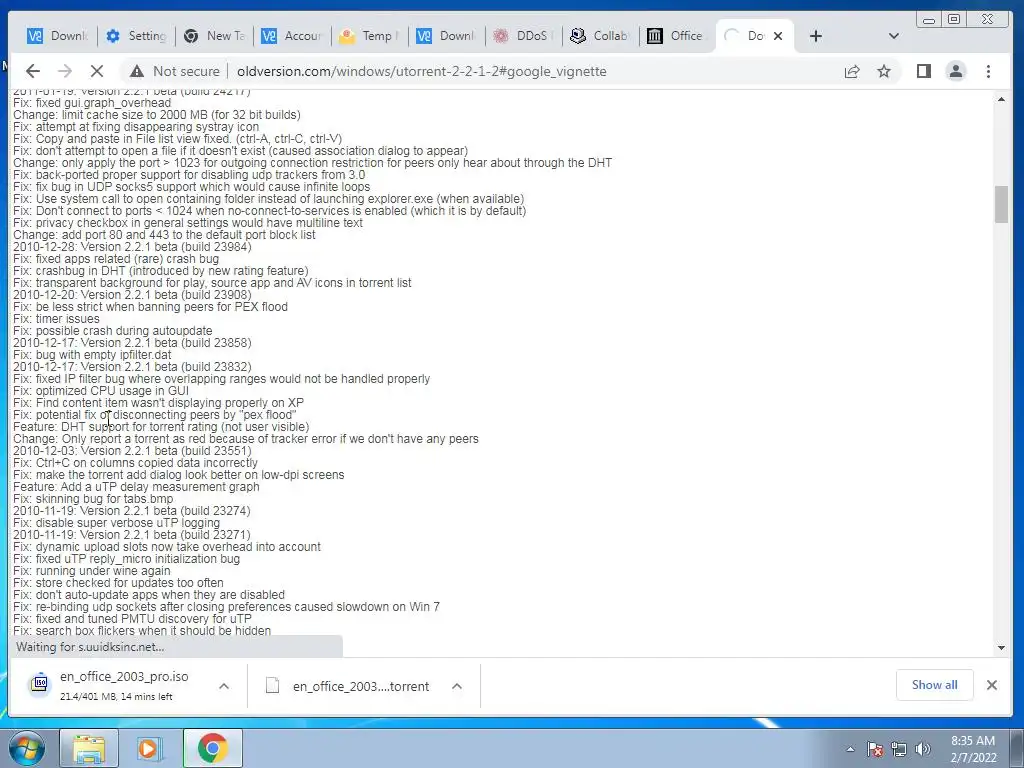
Task: Open the media player taskbar icon
Action: 150,748
